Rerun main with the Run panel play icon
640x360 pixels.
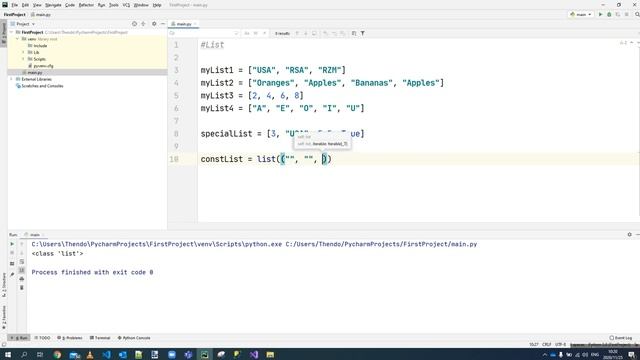(12, 244)
